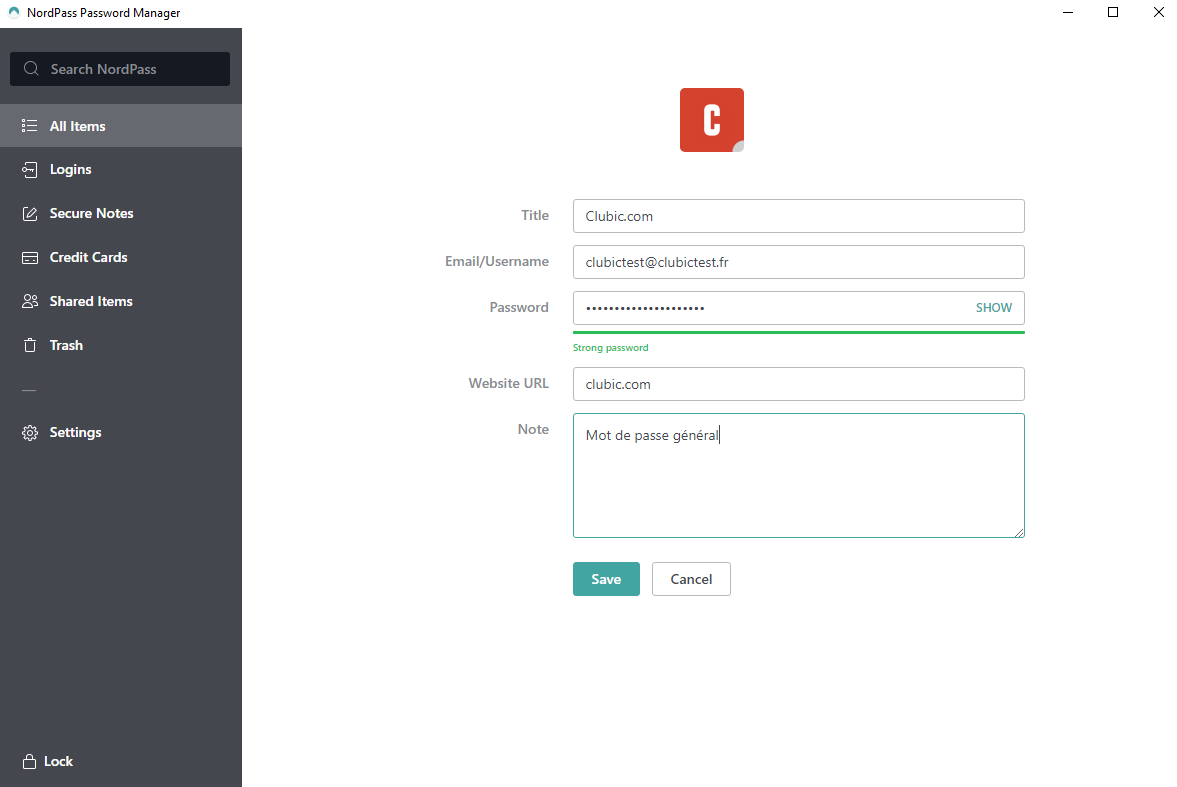Click the search magnifier icon
Screen dimensions: 1177x787
pos(31,68)
